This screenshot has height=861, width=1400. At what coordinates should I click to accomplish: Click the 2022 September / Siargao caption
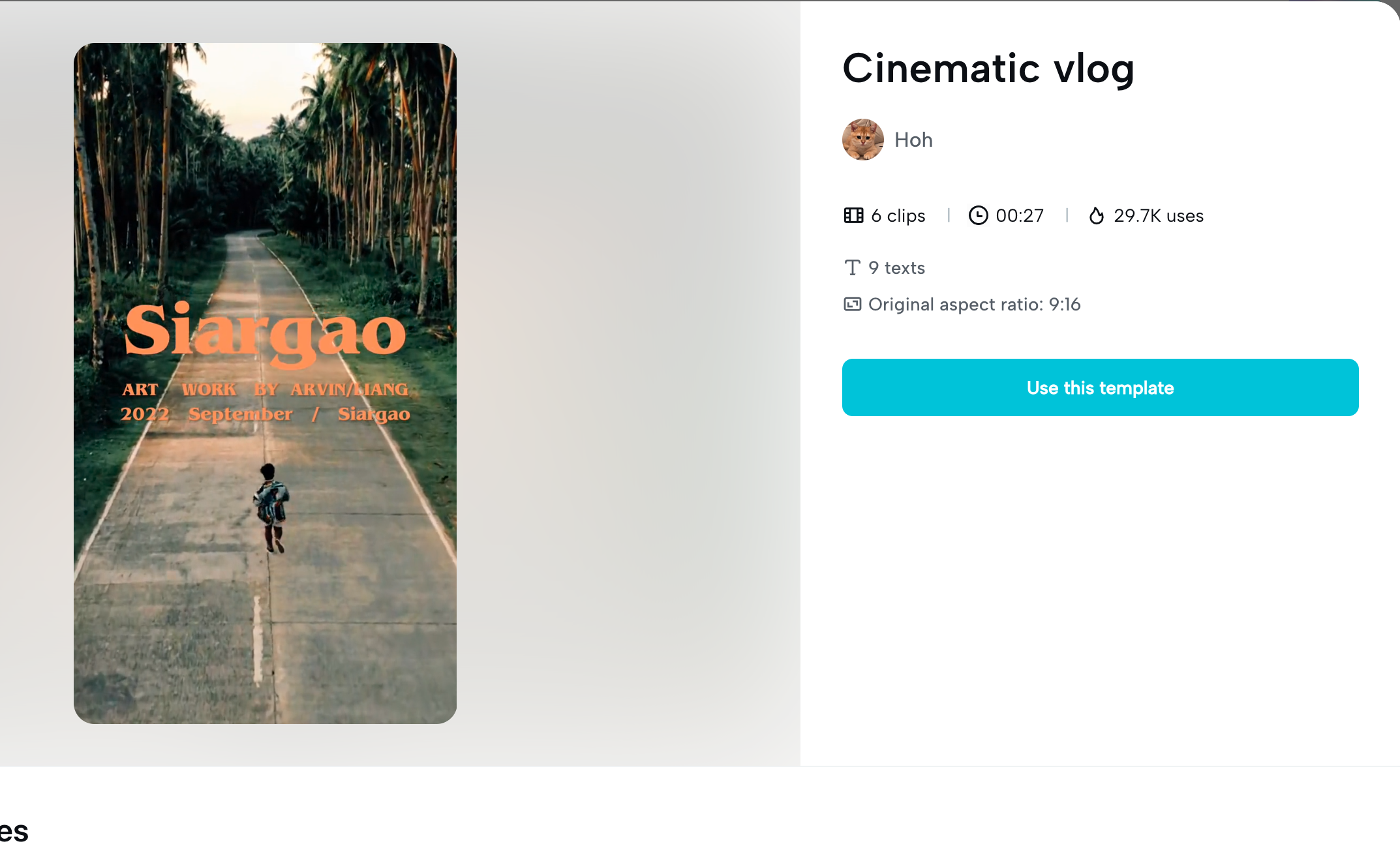265,414
